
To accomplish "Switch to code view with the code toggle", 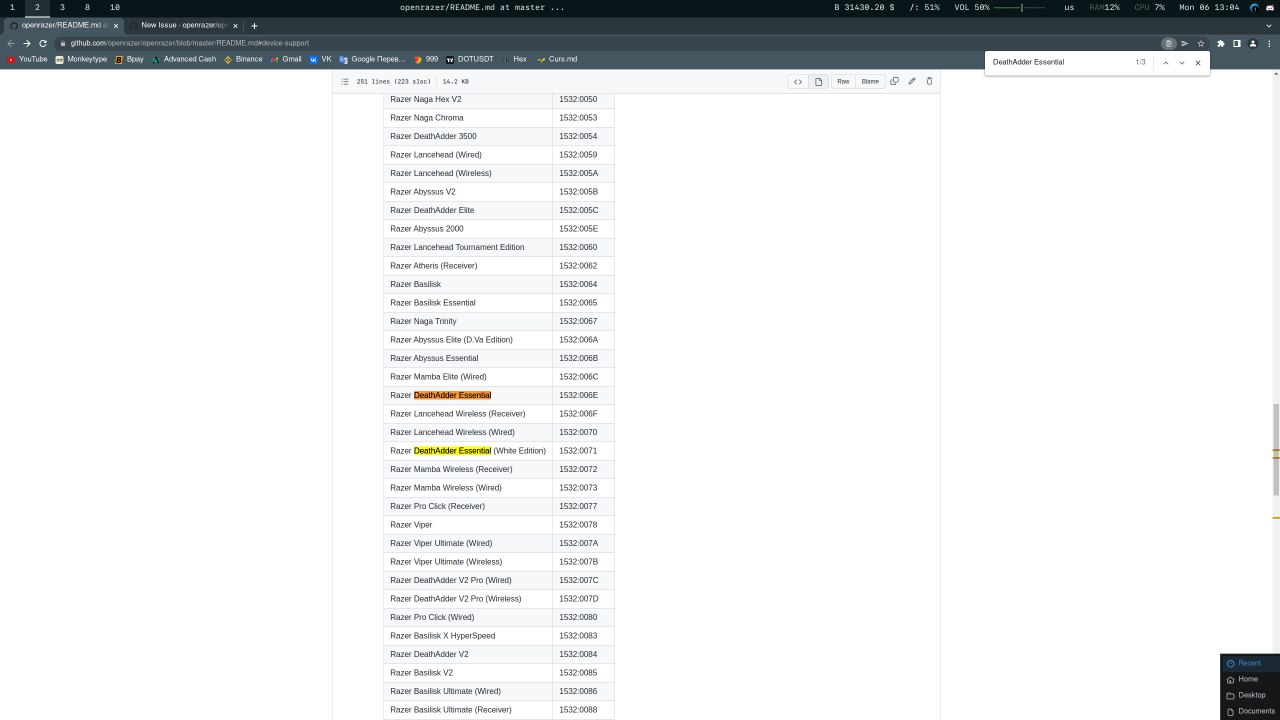I will click(x=797, y=81).
